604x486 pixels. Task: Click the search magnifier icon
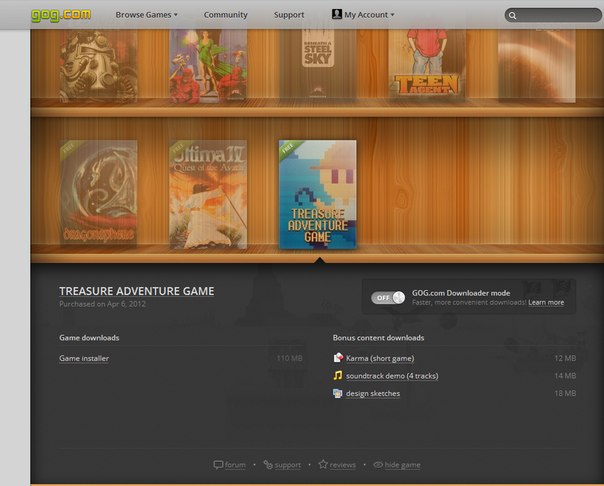click(513, 16)
